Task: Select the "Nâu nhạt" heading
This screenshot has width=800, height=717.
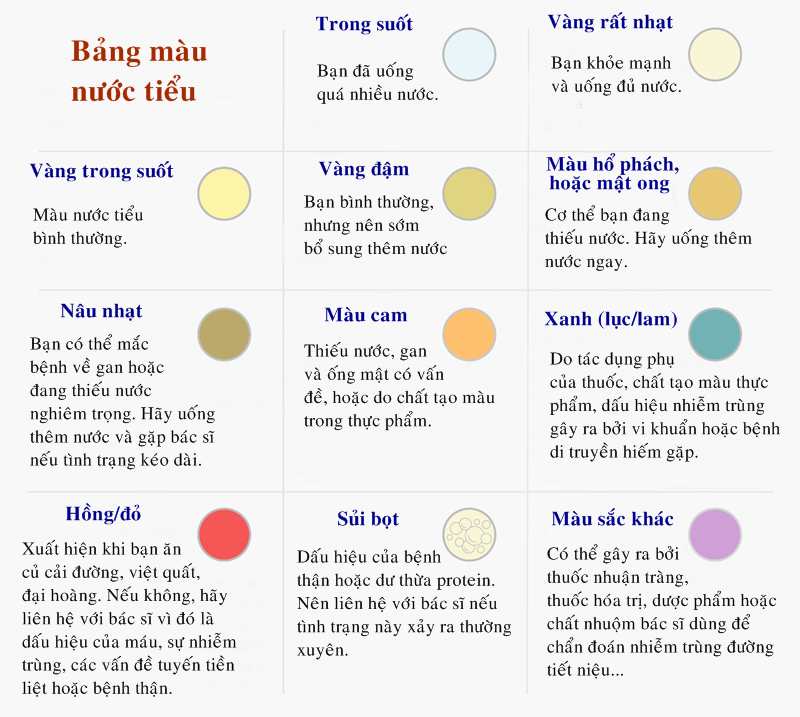Action: point(101,311)
